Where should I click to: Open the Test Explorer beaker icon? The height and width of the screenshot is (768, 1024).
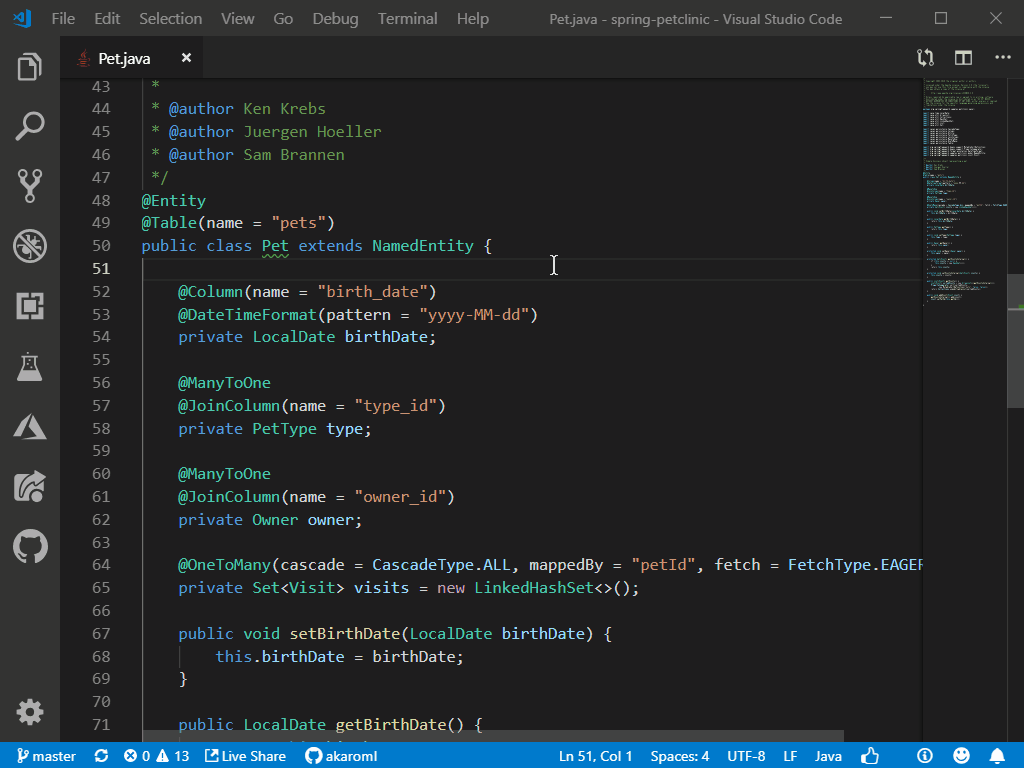coord(30,366)
